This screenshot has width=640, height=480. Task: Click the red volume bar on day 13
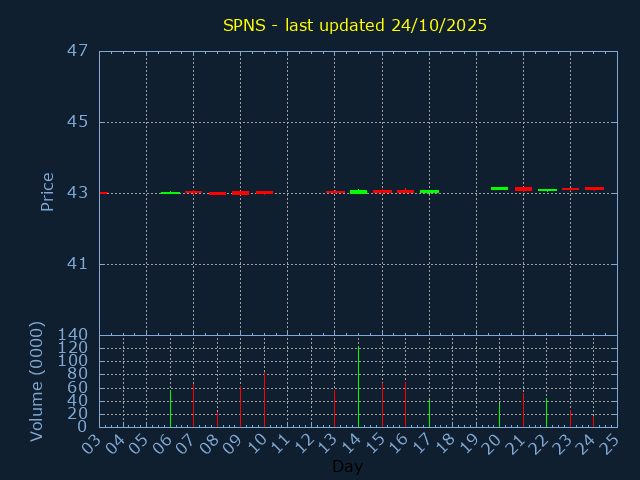pyautogui.click(x=334, y=408)
